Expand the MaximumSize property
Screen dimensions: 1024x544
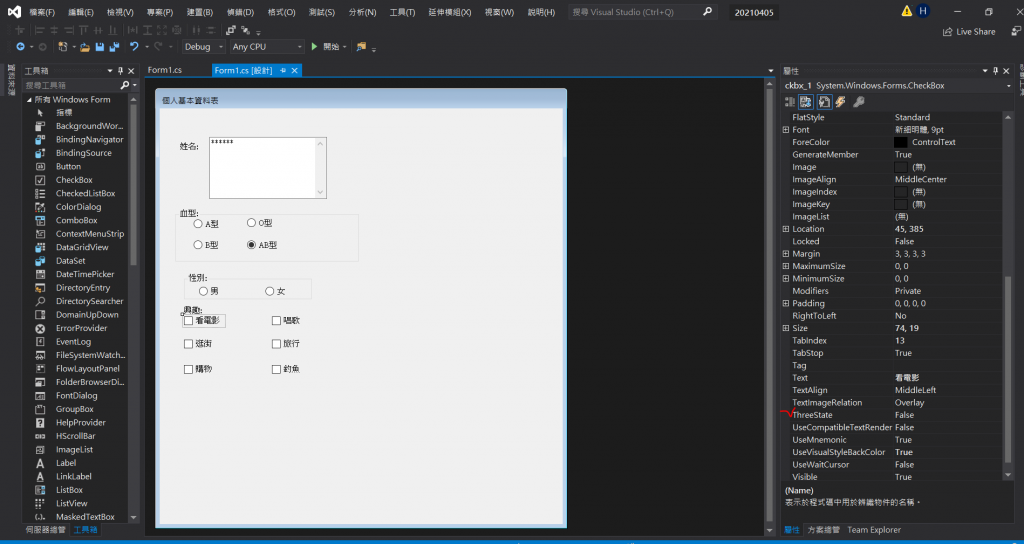786,266
